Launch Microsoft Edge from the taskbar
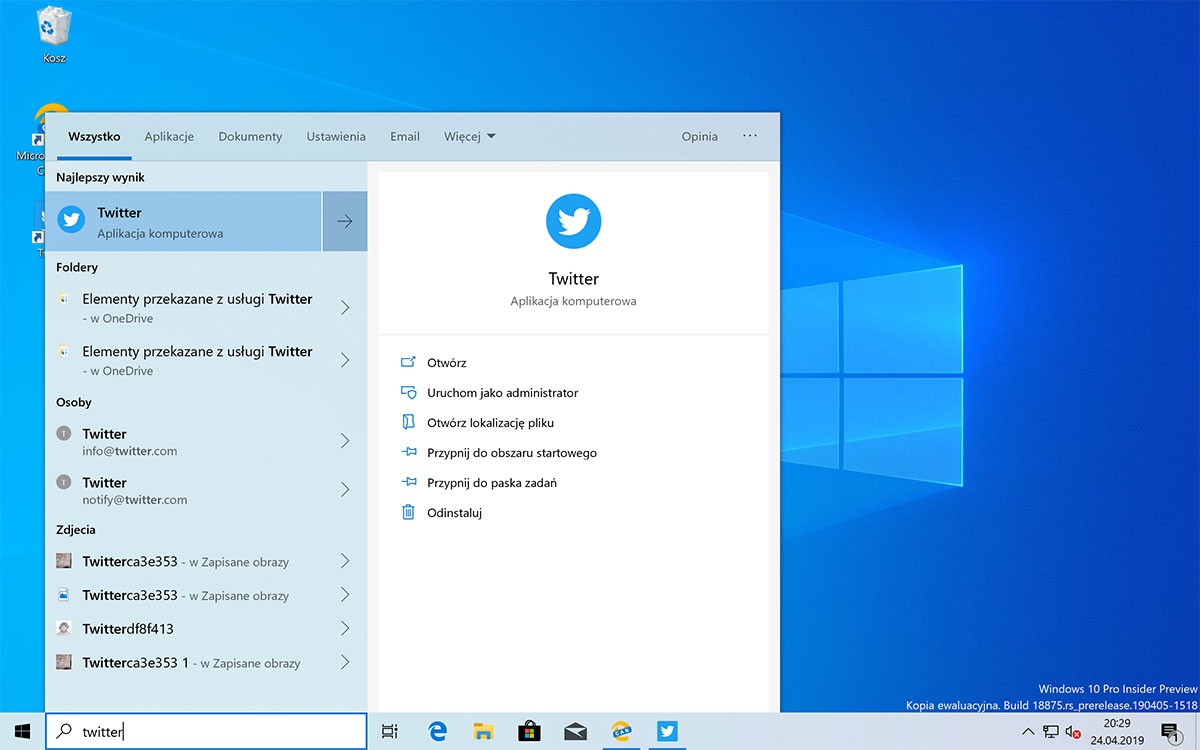The image size is (1200, 750). (437, 732)
